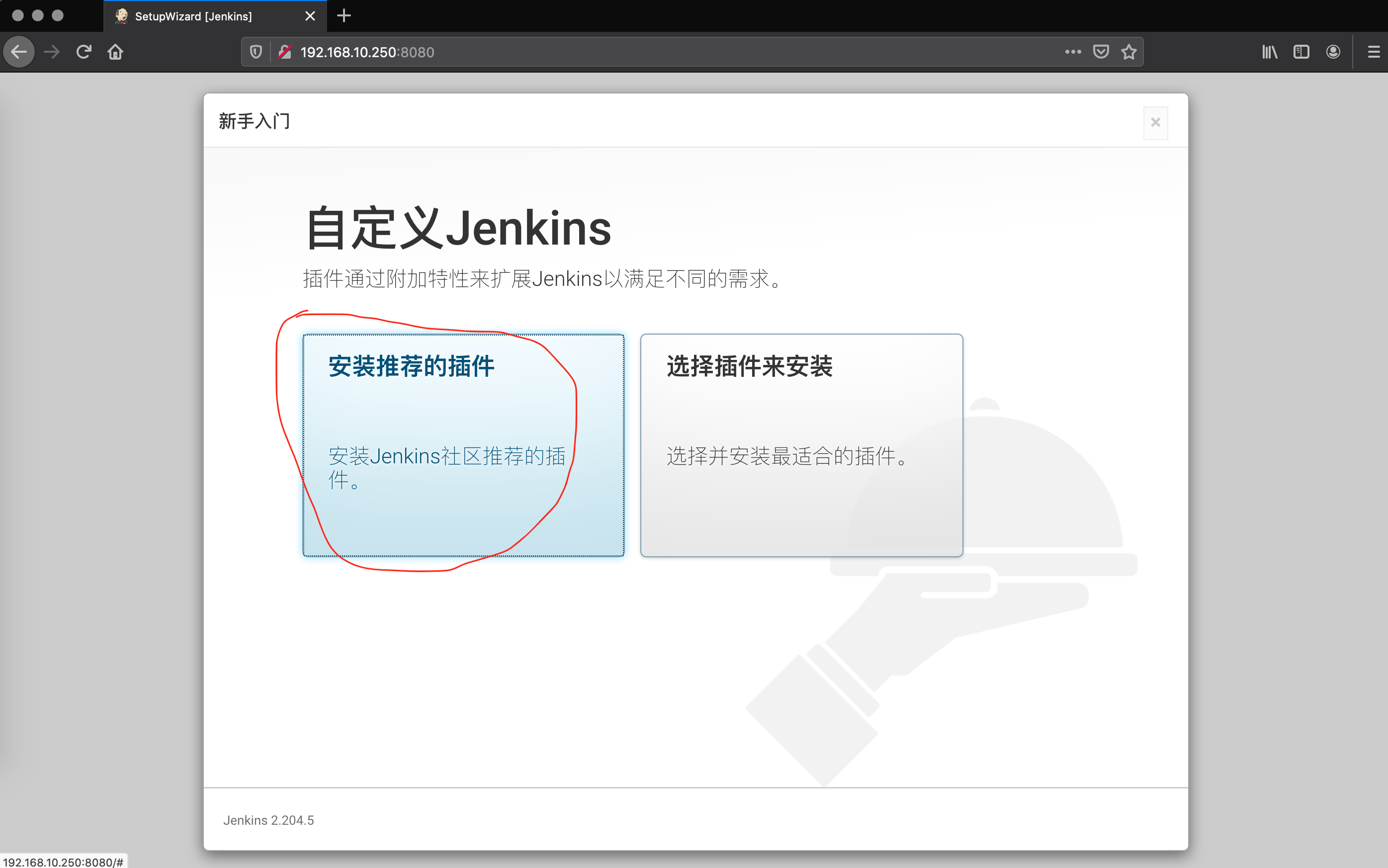Image resolution: width=1388 pixels, height=868 pixels.
Task: Click the 插件通过附加特性 description text
Action: point(542,279)
